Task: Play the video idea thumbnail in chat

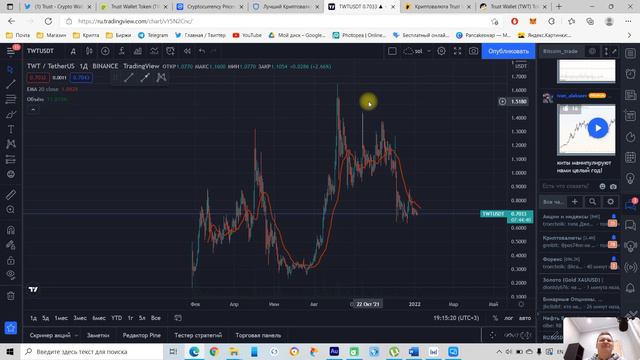Action: pos(598,128)
